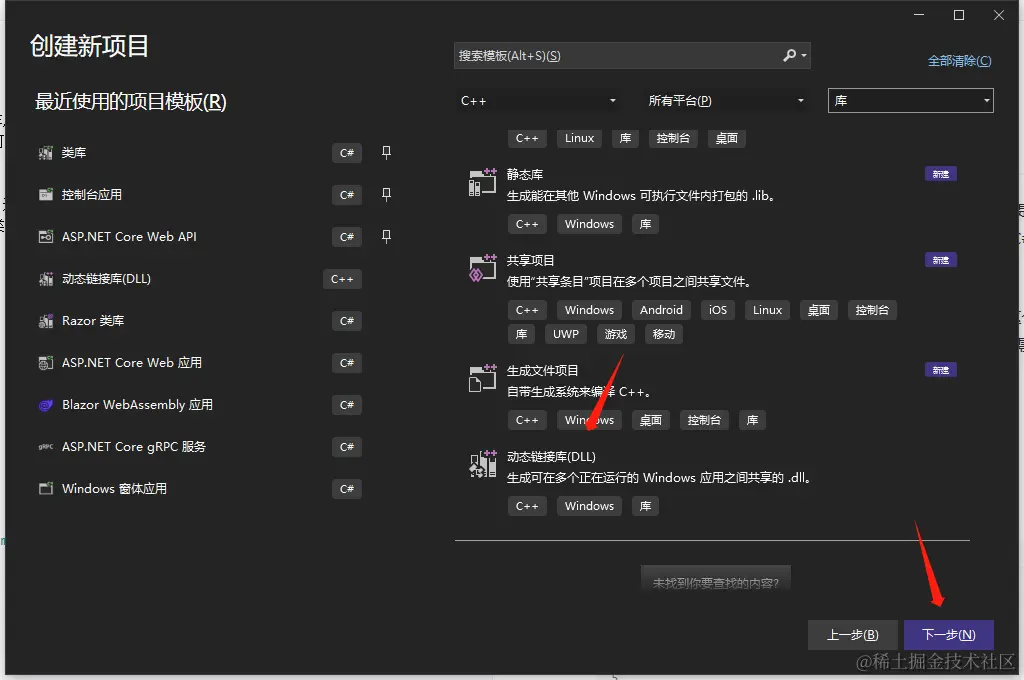Unpin the ASP.NET Core Web API template
Viewport: 1024px width, 680px height.
click(386, 236)
